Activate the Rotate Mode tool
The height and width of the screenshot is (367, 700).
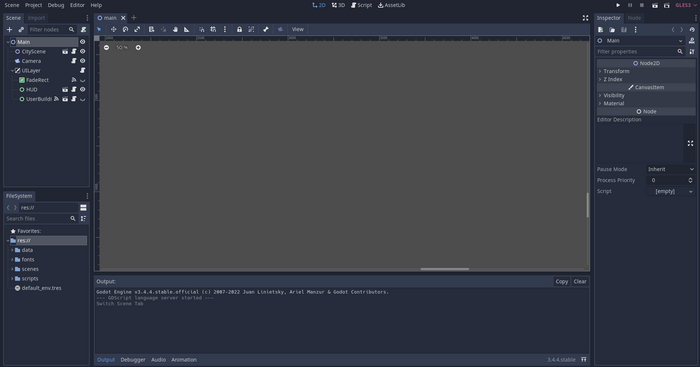[125, 29]
